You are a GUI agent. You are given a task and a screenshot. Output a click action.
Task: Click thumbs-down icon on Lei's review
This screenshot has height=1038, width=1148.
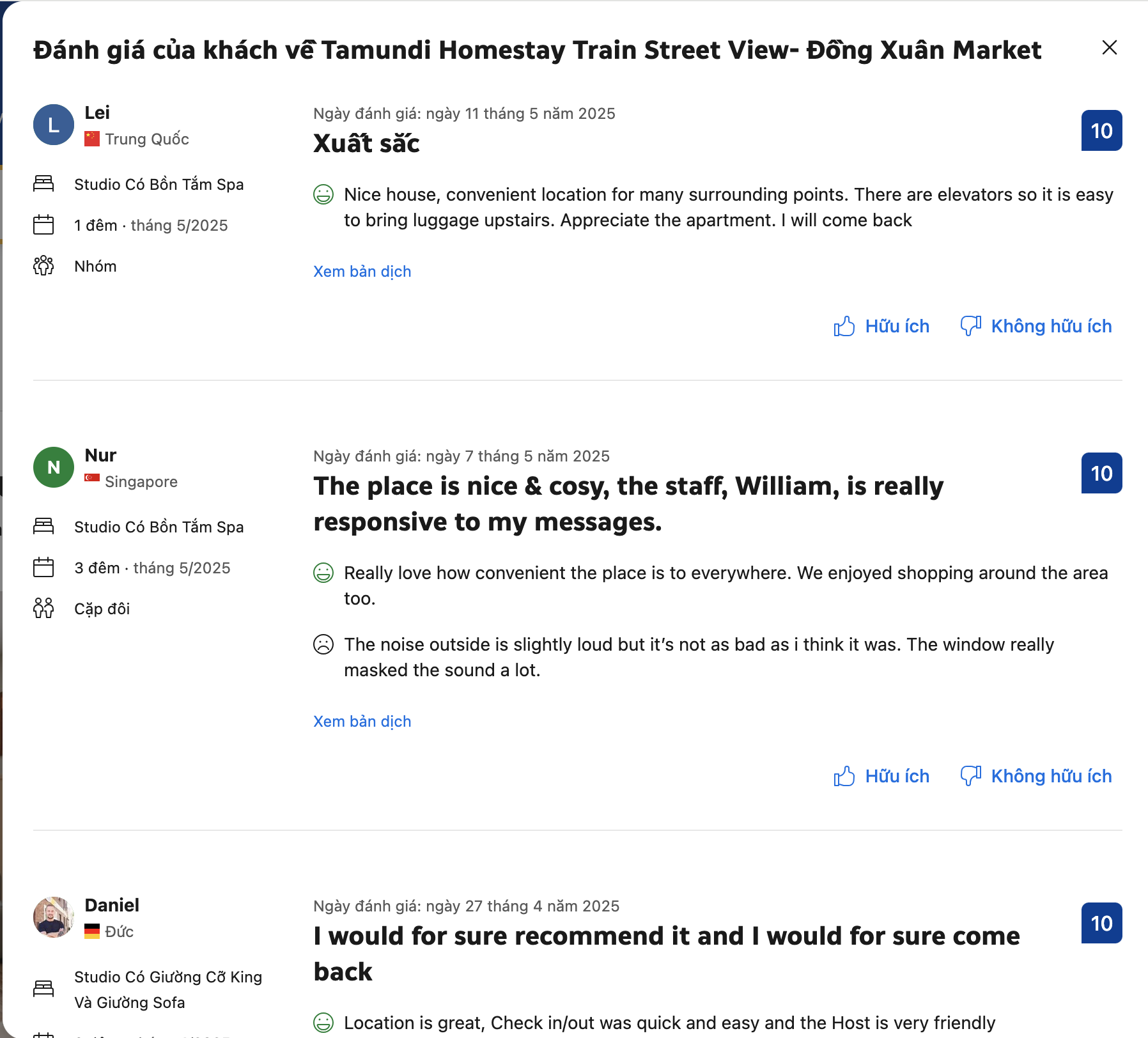click(970, 327)
